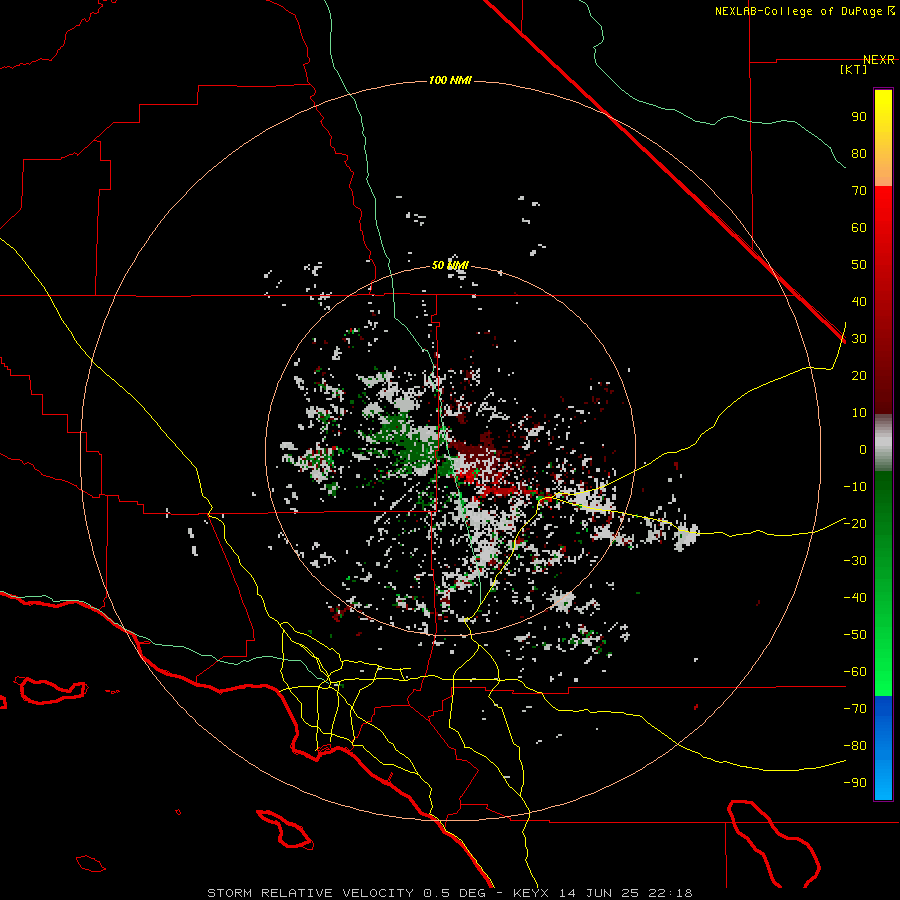Click the "NEXR" label above the color scale
The width and height of the screenshot is (900, 900).
(x=879, y=60)
